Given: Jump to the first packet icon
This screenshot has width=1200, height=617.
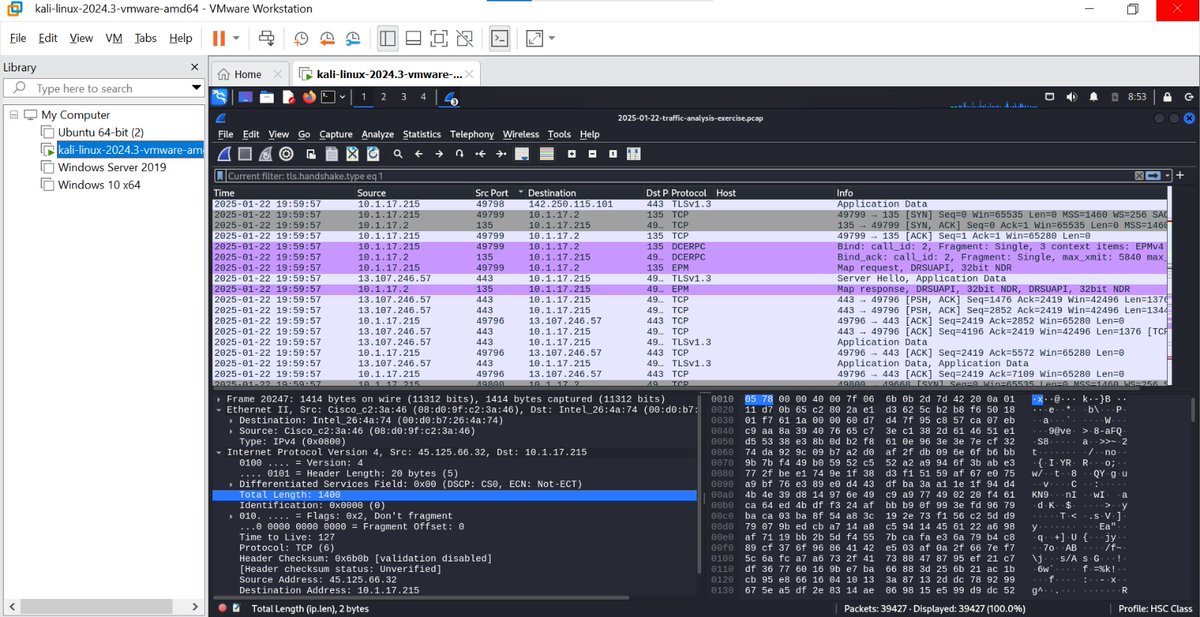Looking at the screenshot, I should 480,154.
